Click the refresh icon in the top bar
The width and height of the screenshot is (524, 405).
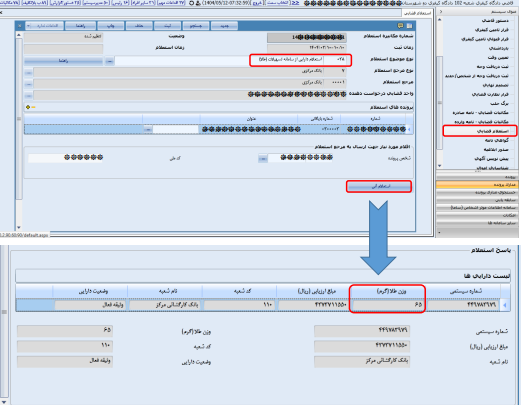[x=191, y=3]
